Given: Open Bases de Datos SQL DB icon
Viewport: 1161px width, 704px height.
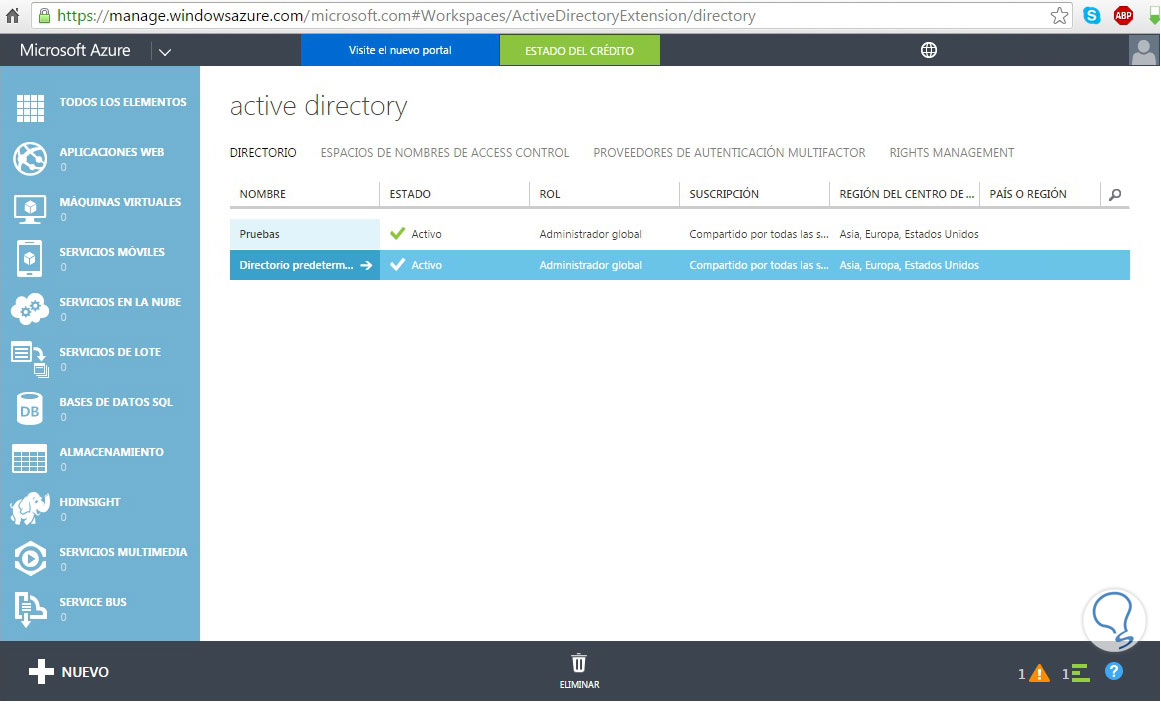Looking at the screenshot, I should 30,409.
